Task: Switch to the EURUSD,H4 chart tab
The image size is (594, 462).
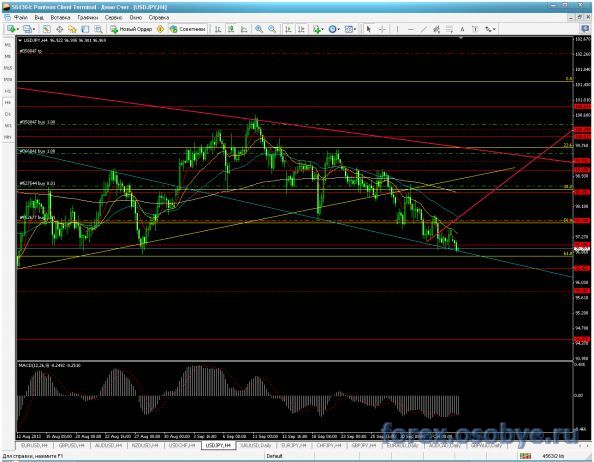Action: click(x=34, y=446)
